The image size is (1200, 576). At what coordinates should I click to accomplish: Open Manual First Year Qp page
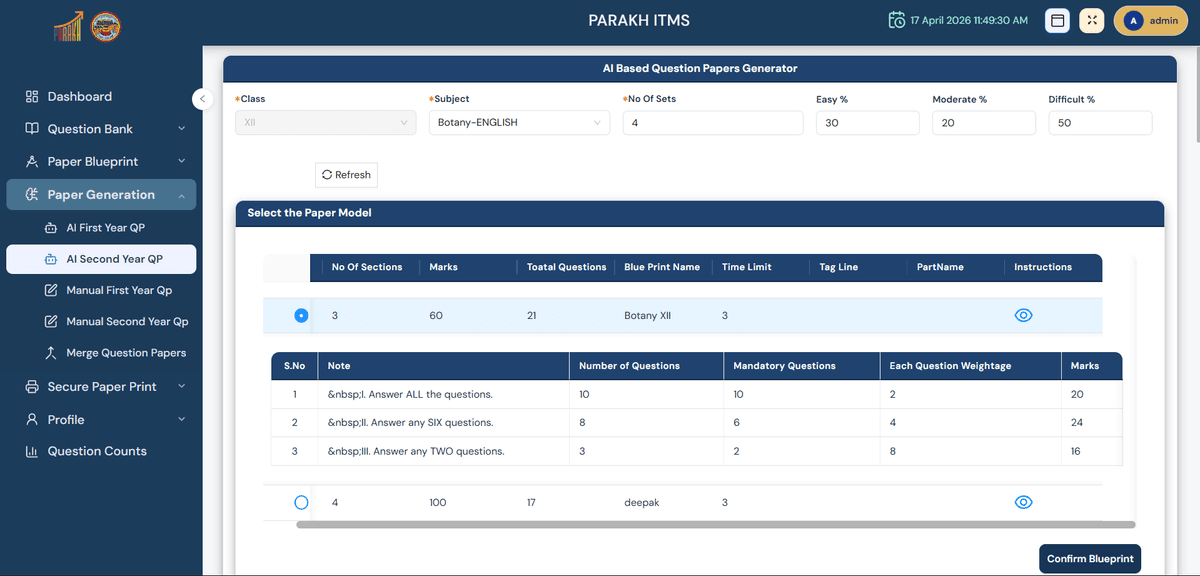click(118, 290)
